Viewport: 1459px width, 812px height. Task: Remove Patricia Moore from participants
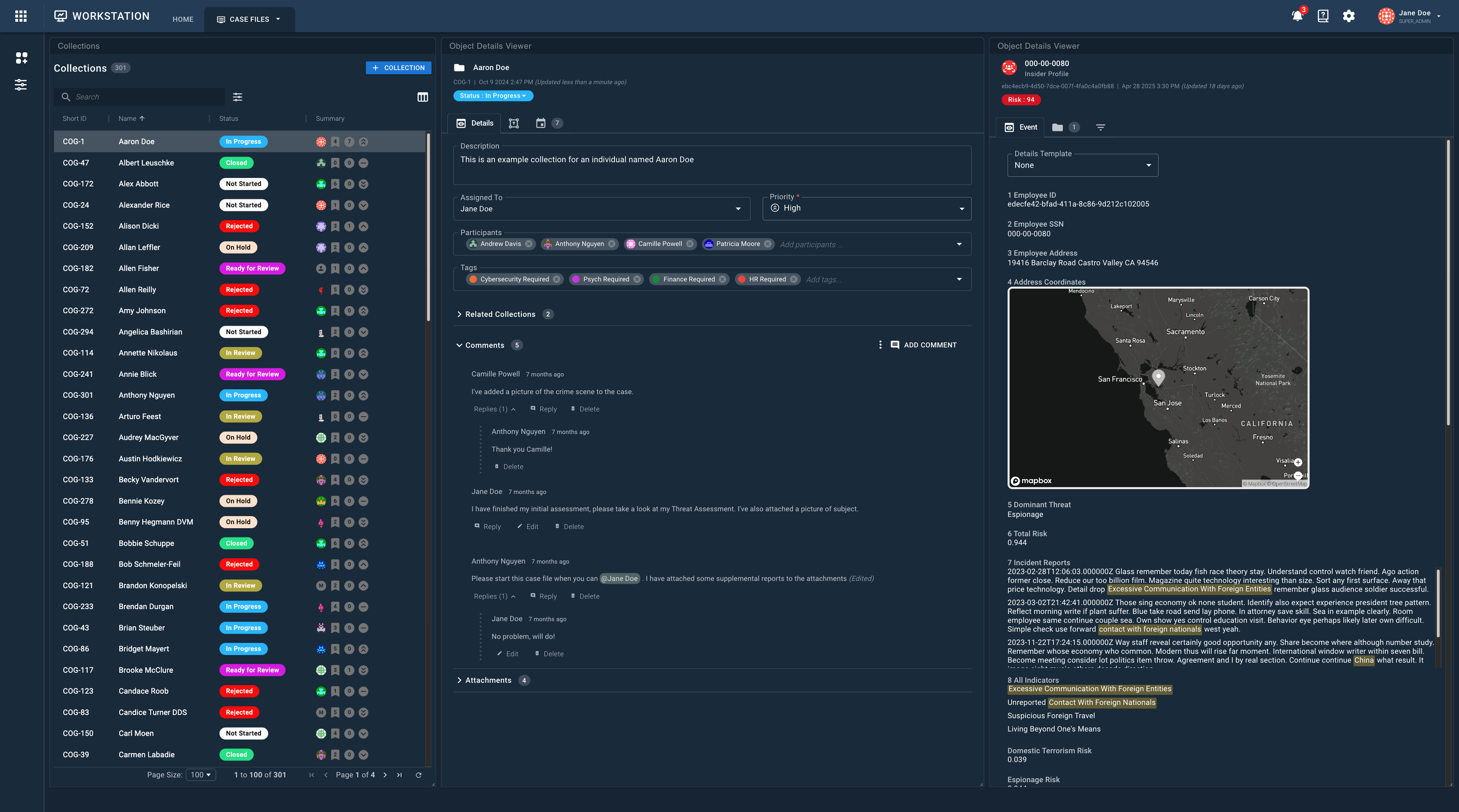(768, 244)
